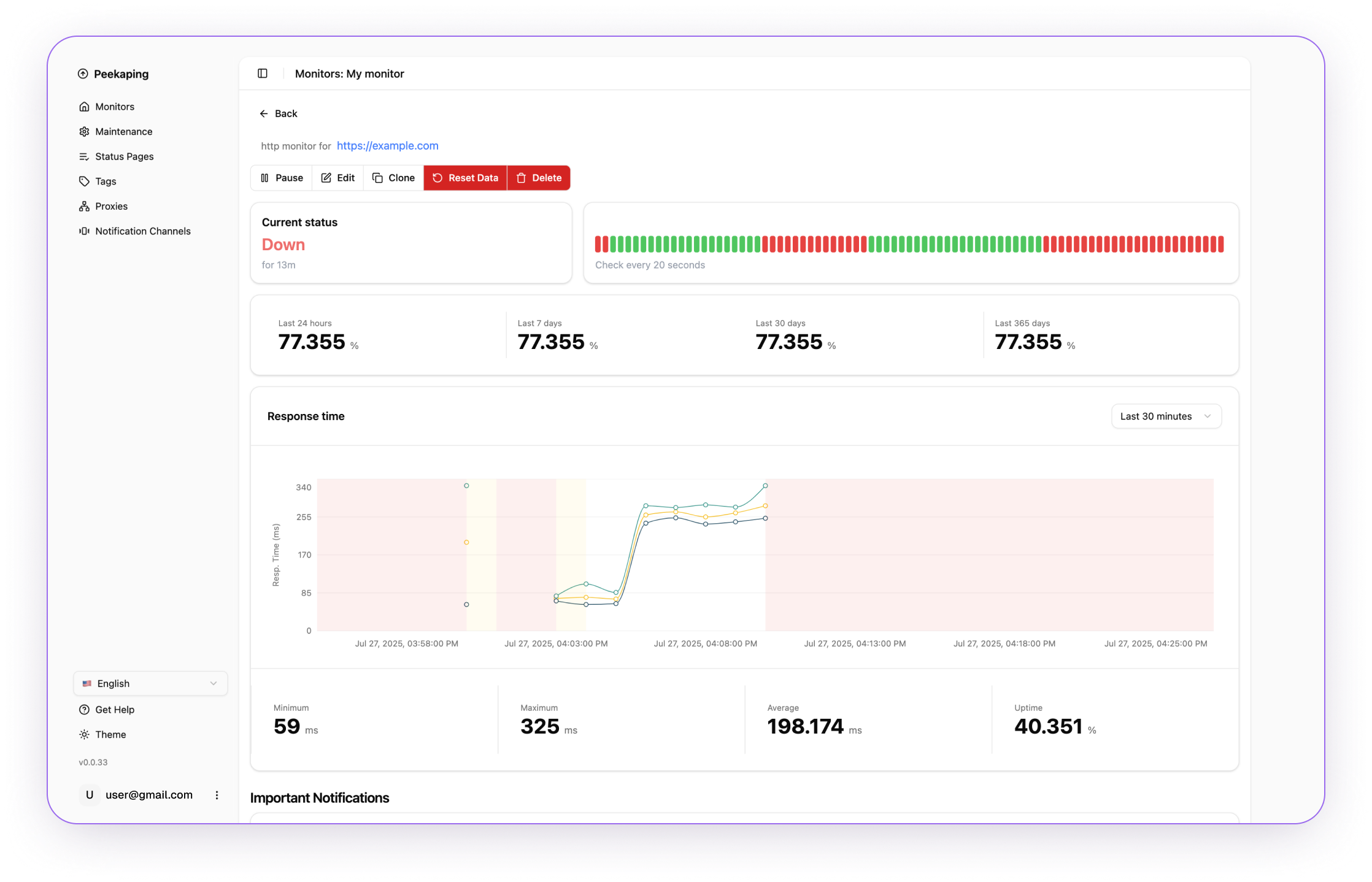Open Proxies network icon

84,207
